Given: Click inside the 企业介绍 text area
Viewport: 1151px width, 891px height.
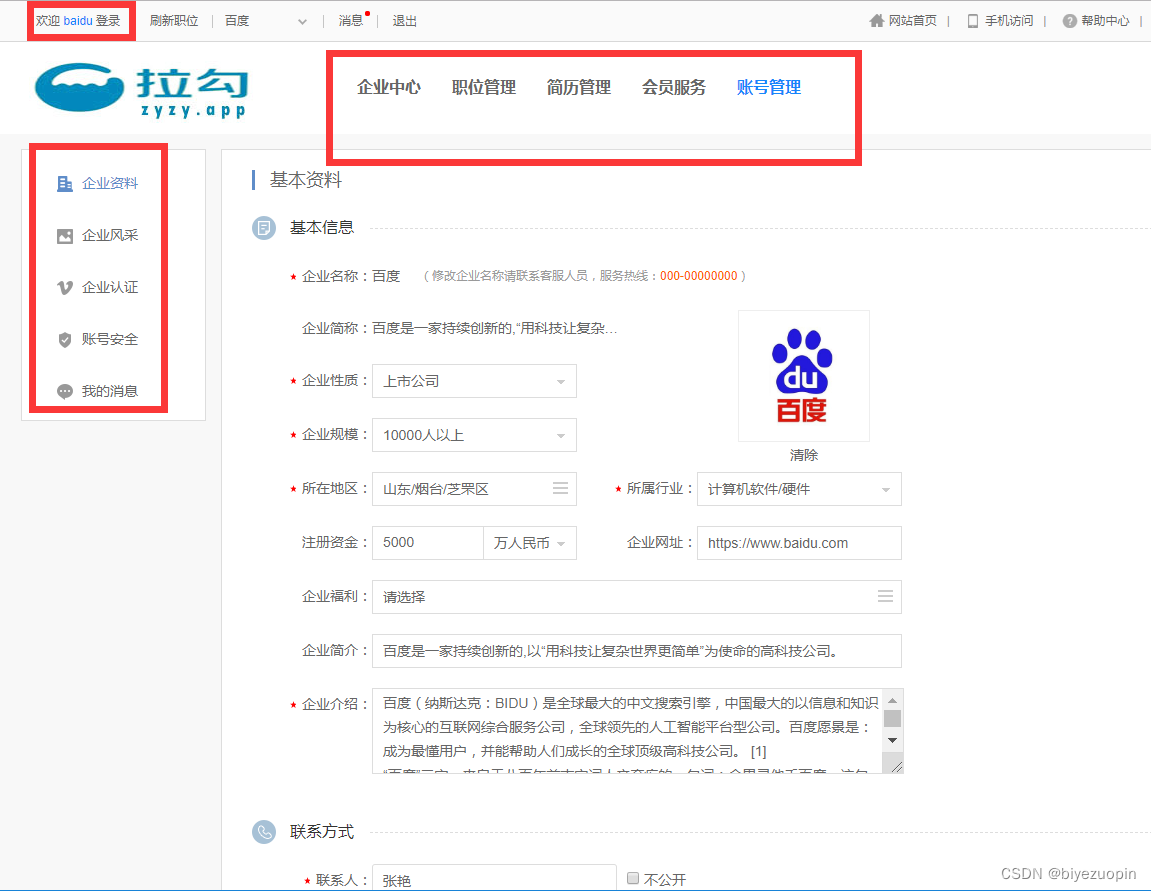Looking at the screenshot, I should tap(628, 730).
